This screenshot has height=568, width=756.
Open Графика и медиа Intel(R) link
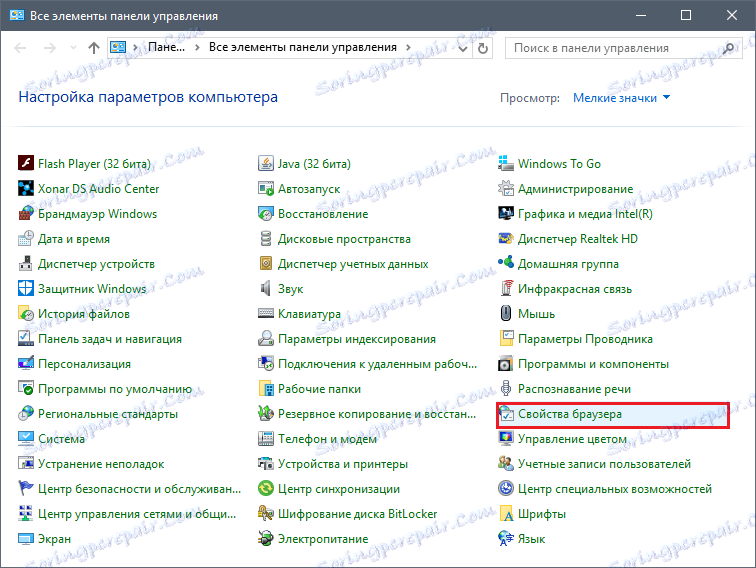[x=585, y=214]
